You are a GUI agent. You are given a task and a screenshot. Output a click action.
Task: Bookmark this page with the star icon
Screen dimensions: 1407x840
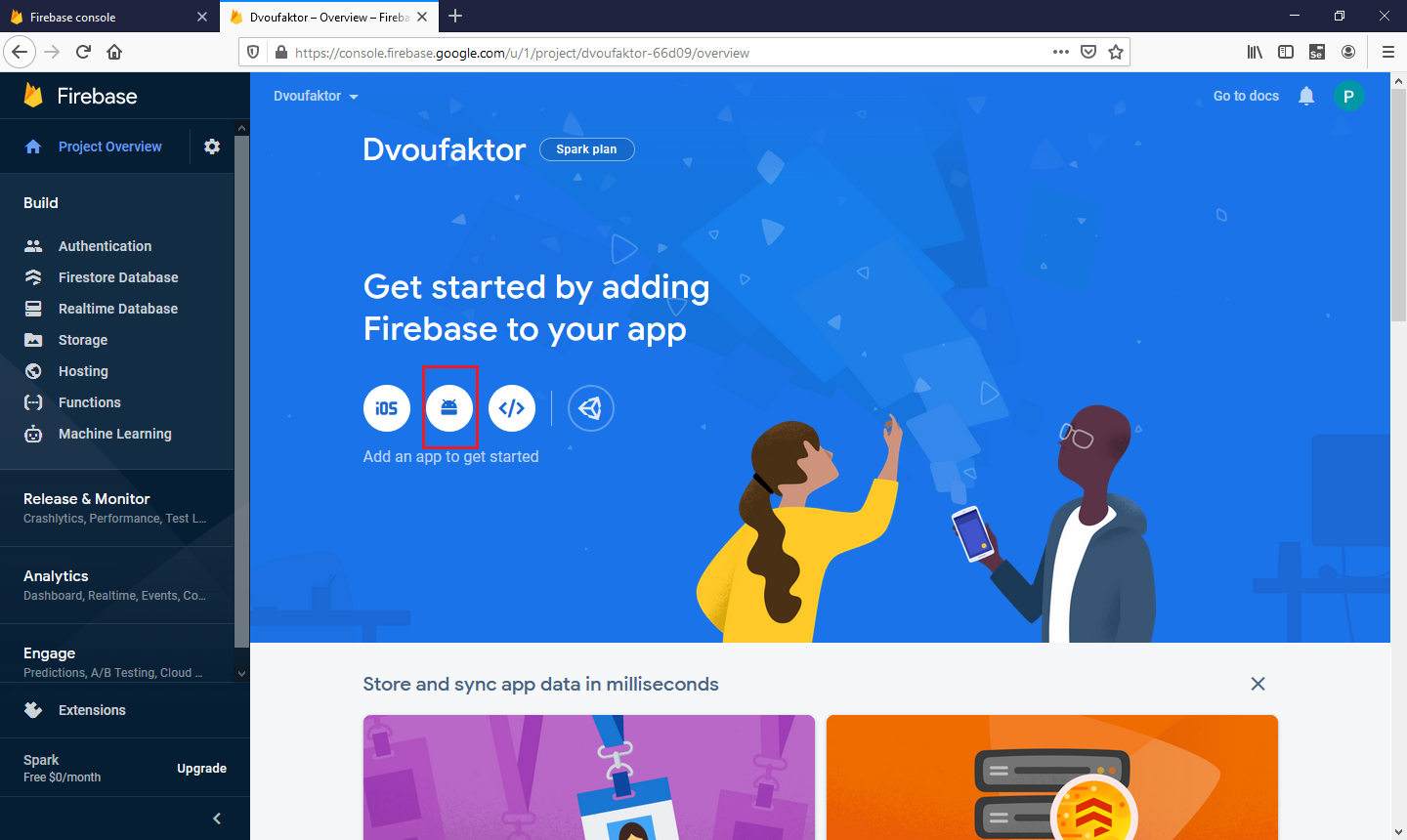point(1116,53)
